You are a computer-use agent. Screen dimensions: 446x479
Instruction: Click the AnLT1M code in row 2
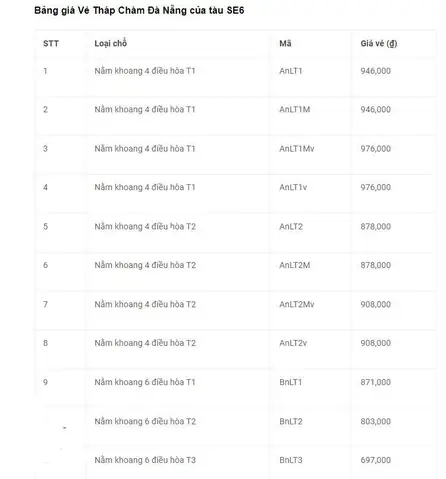[x=295, y=109]
